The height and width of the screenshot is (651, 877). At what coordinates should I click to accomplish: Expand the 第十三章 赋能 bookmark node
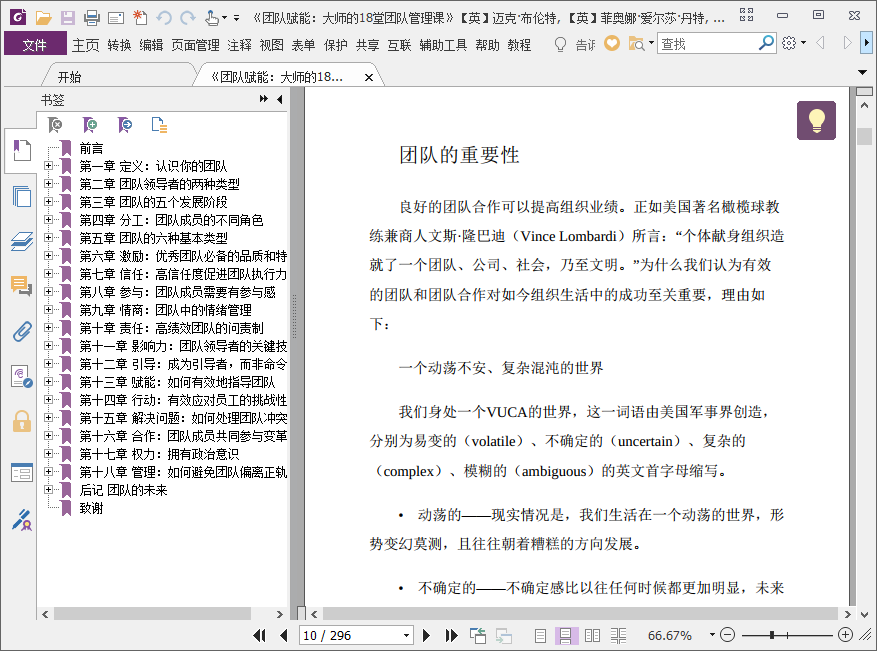coord(48,381)
